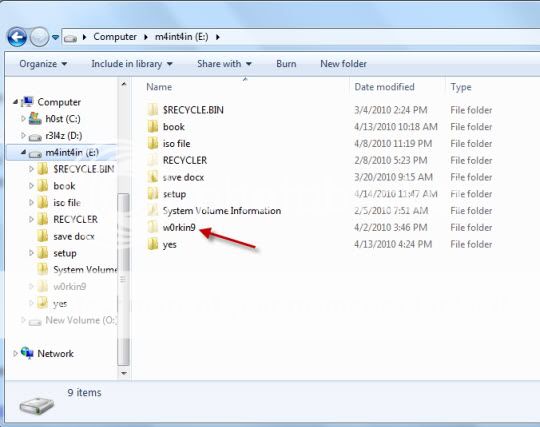Image resolution: width=540 pixels, height=427 pixels.
Task: Open the recent locations dropdown arrow
Action: [55, 37]
